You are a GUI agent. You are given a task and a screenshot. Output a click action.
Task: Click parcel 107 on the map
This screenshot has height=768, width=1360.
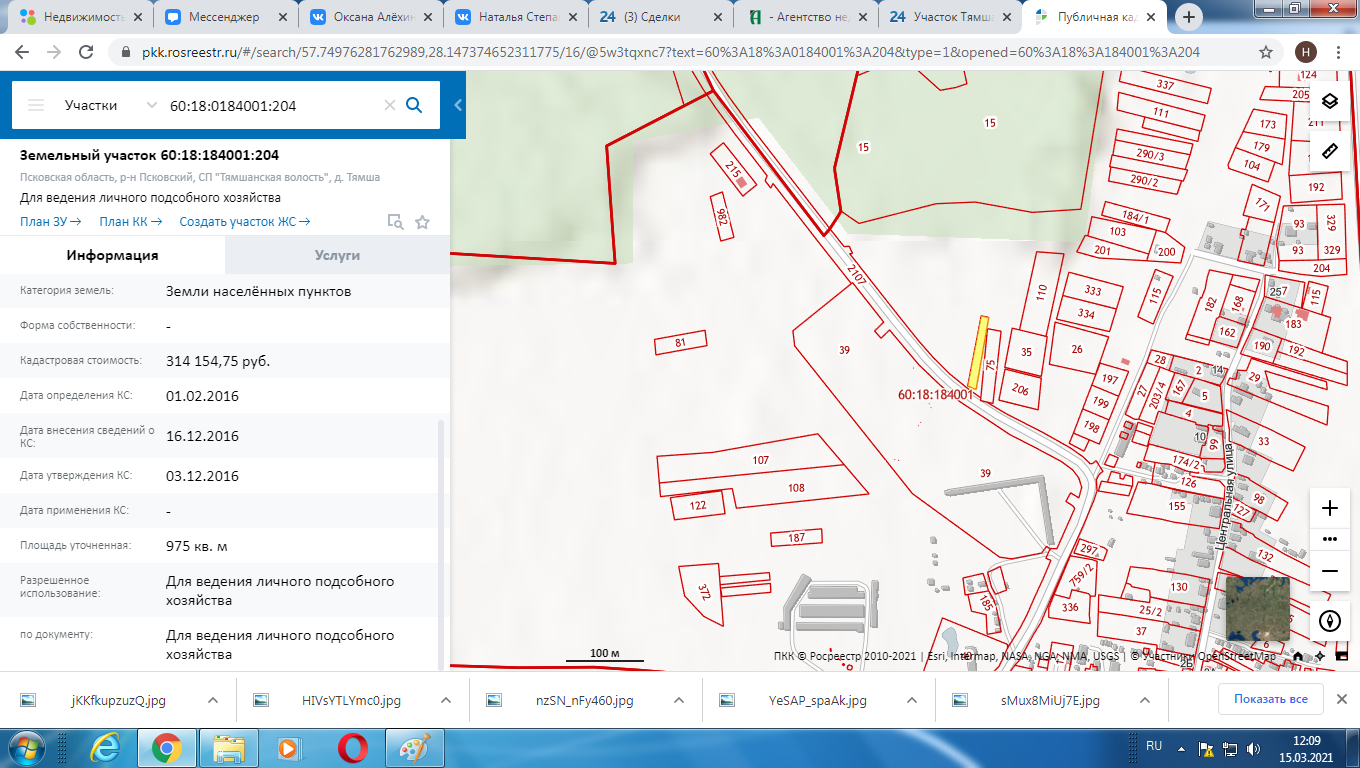pos(760,461)
